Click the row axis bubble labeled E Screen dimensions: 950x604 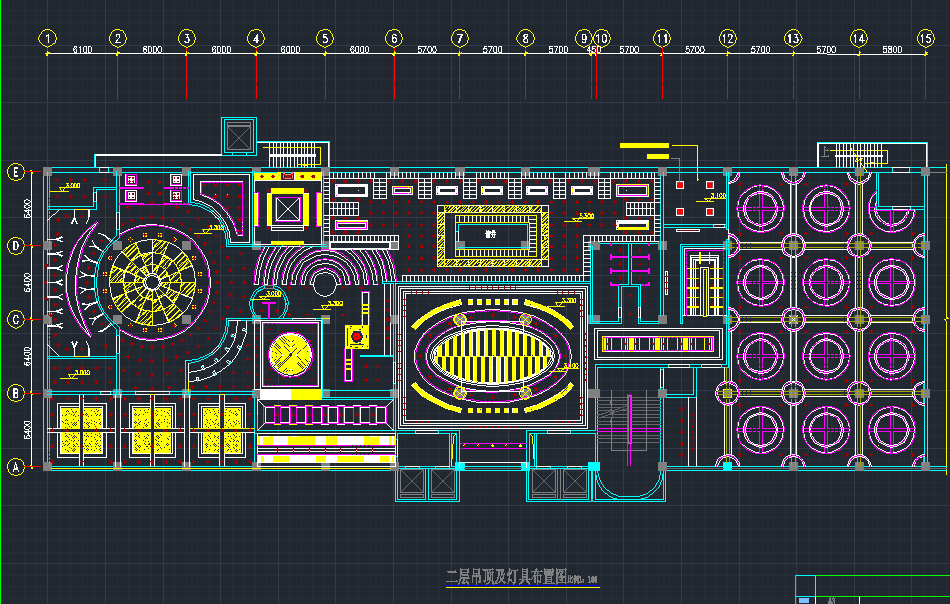coord(16,171)
